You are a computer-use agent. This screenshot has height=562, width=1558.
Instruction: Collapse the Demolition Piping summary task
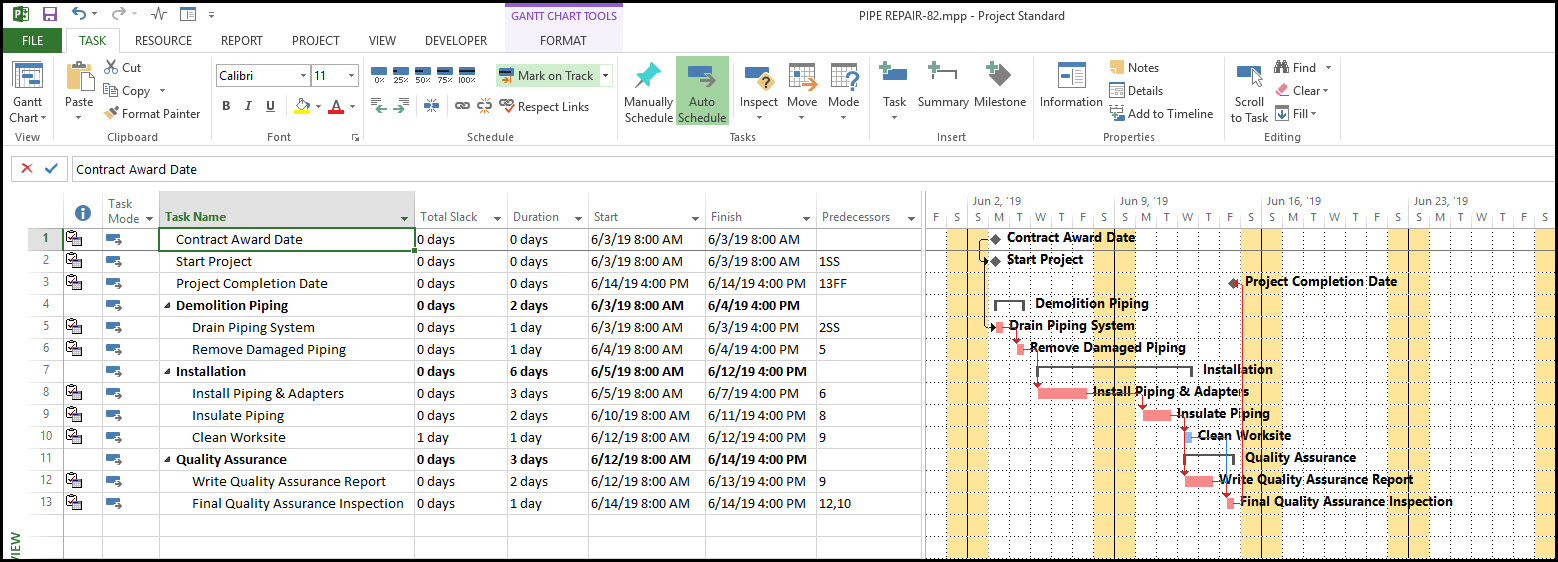[x=167, y=306]
